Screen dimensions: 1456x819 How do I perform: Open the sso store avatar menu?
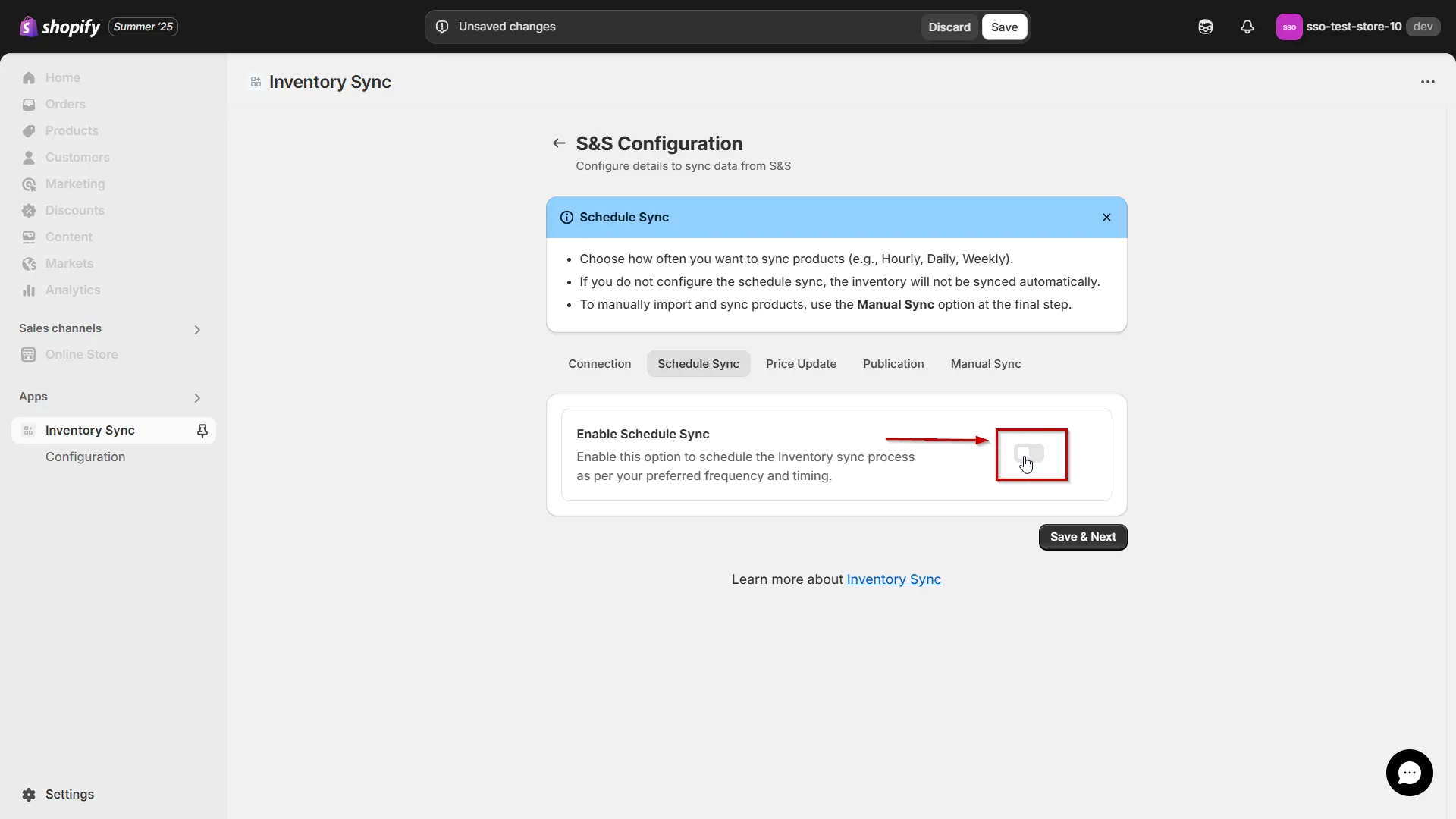point(1289,27)
